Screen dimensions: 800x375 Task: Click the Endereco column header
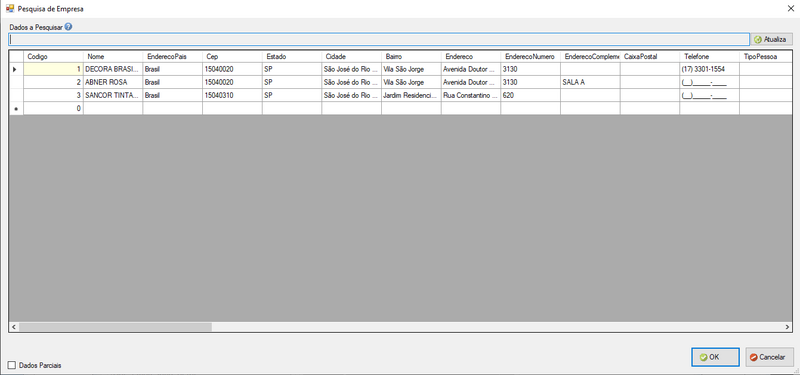pos(471,57)
